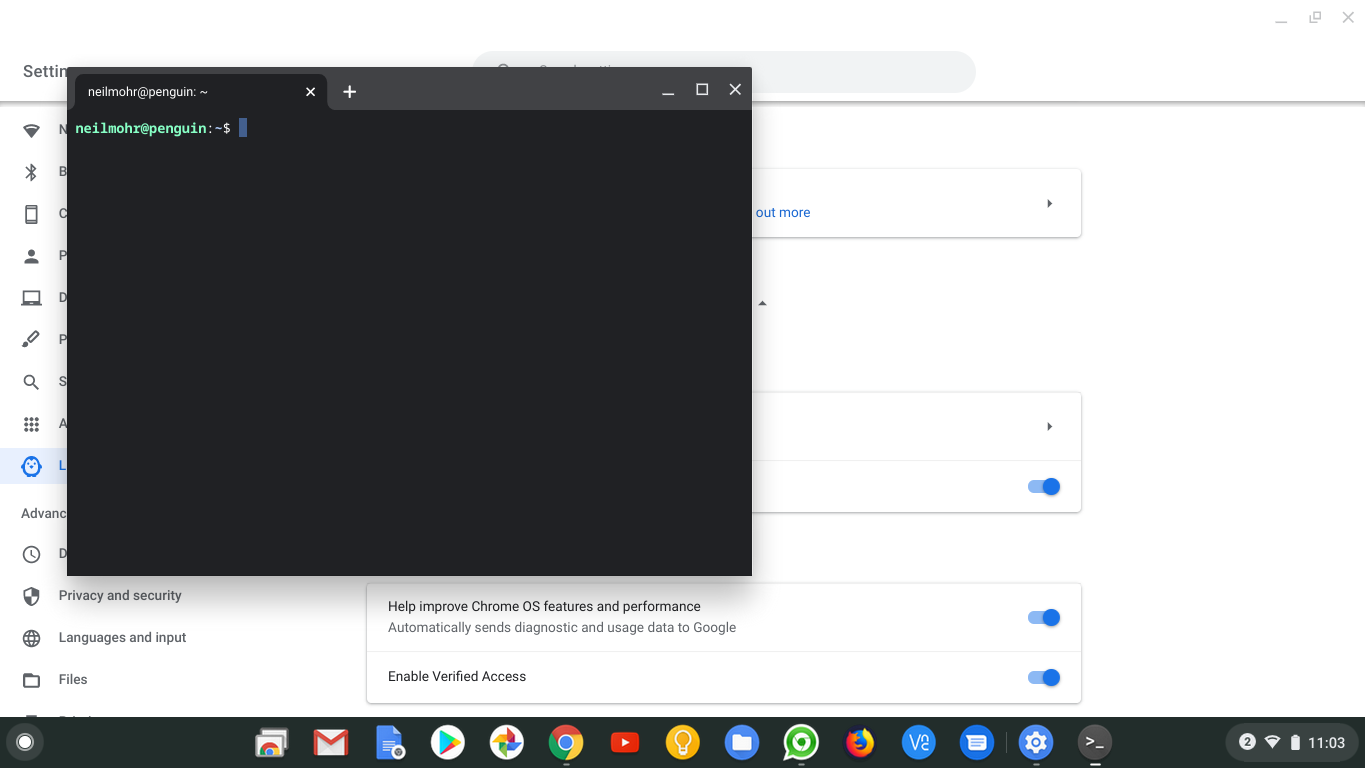This screenshot has height=768, width=1365.
Task: Open Files section in Settings sidebar
Action: (73, 680)
